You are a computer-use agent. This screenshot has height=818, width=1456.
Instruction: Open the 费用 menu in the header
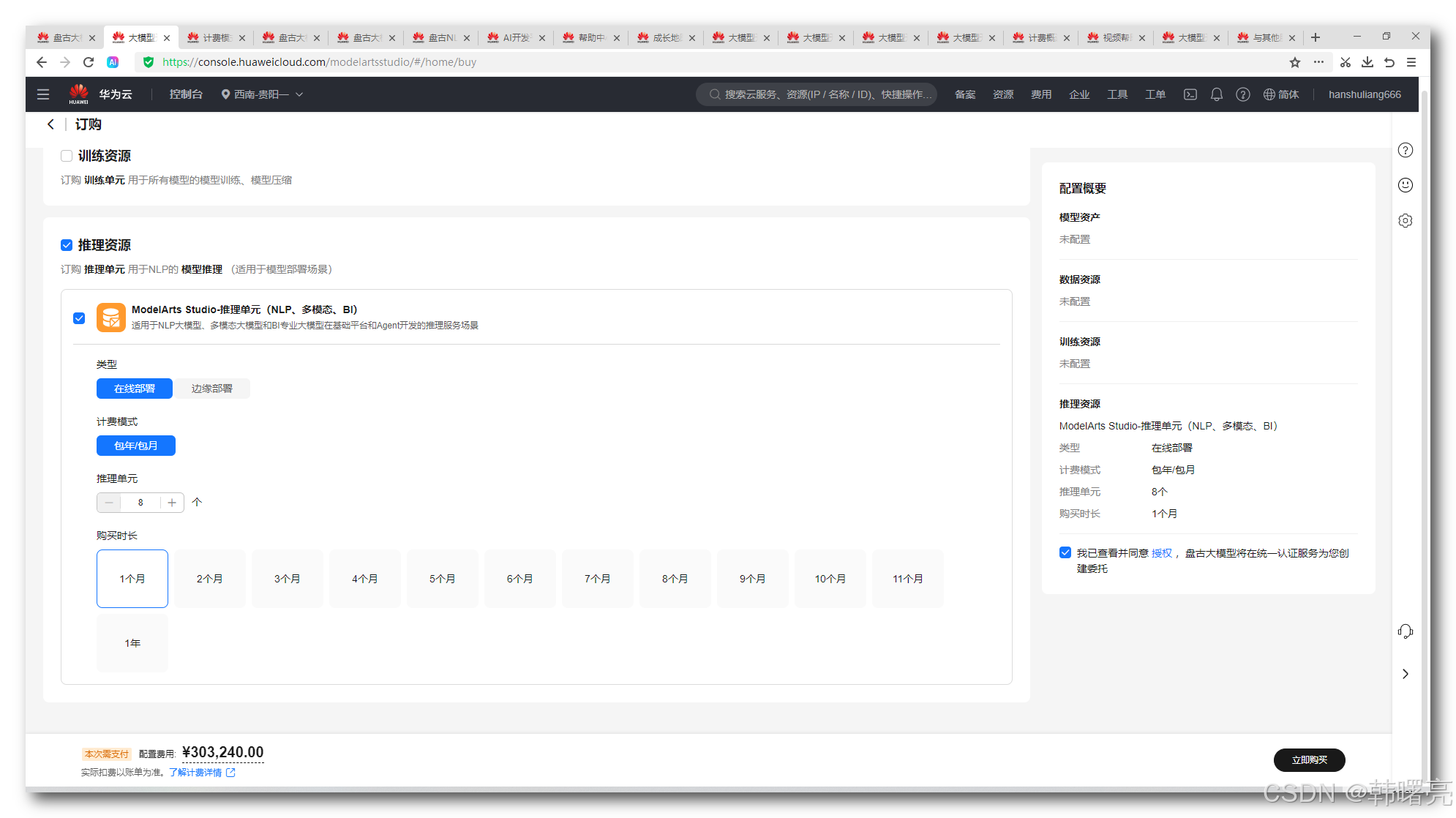pyautogui.click(x=1040, y=94)
